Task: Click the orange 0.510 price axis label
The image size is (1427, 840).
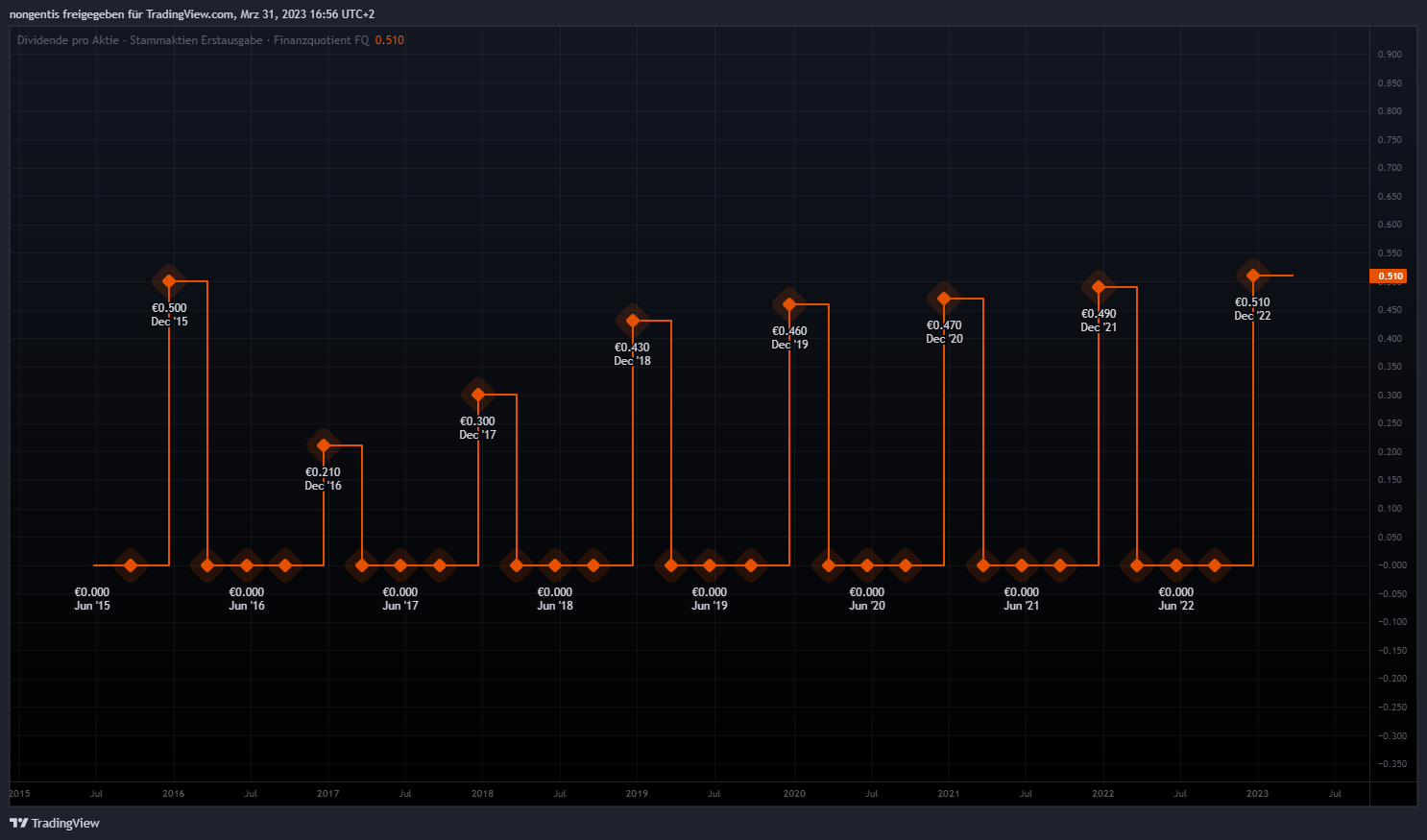Action: click(x=1389, y=276)
